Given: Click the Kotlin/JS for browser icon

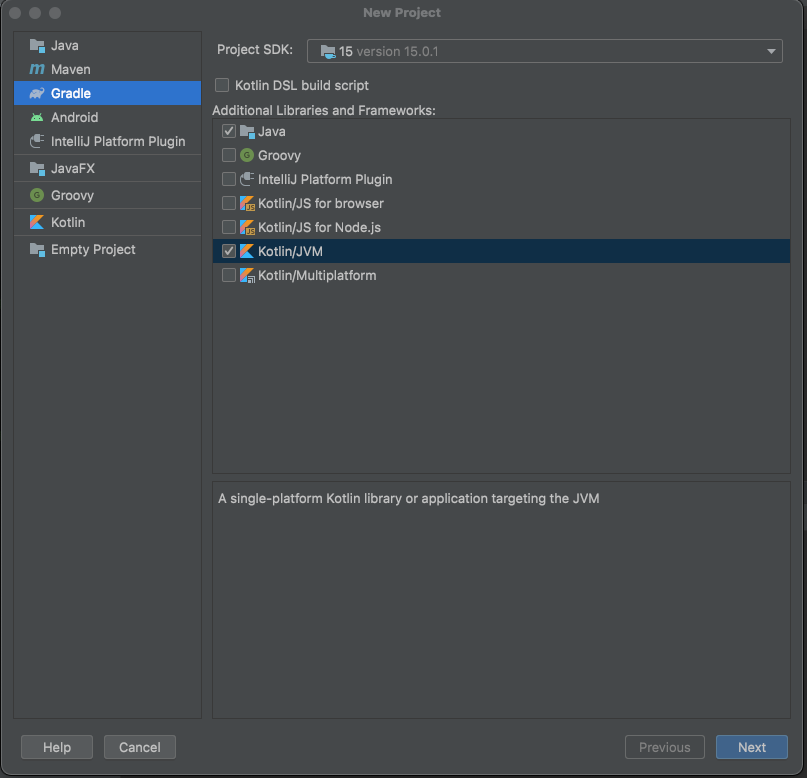Looking at the screenshot, I should click(x=247, y=204).
